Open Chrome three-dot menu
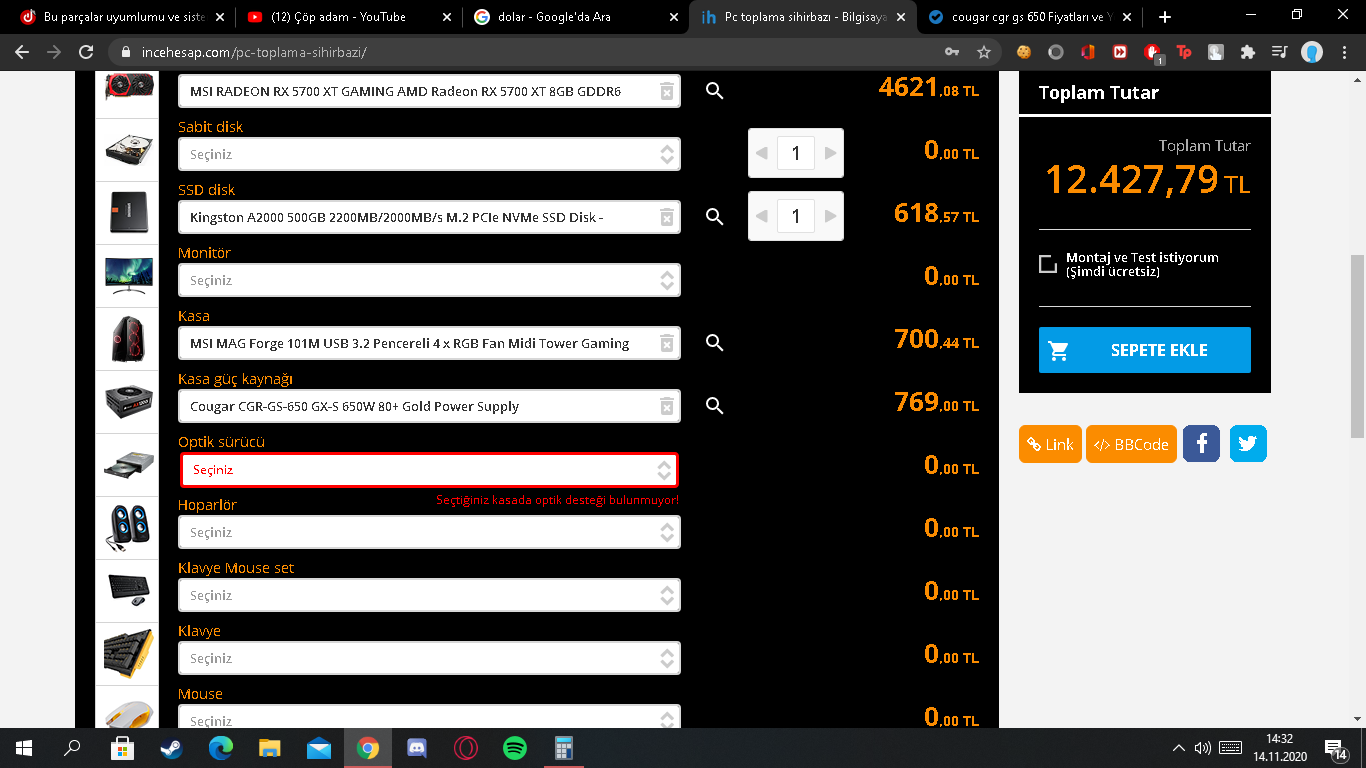 (x=1343, y=52)
